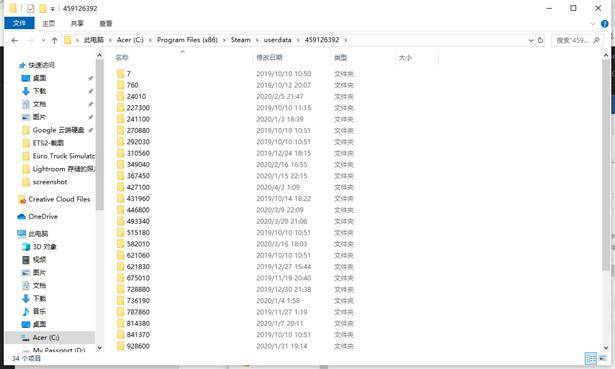
Task: Select the 493340 folder
Action: click(133, 221)
